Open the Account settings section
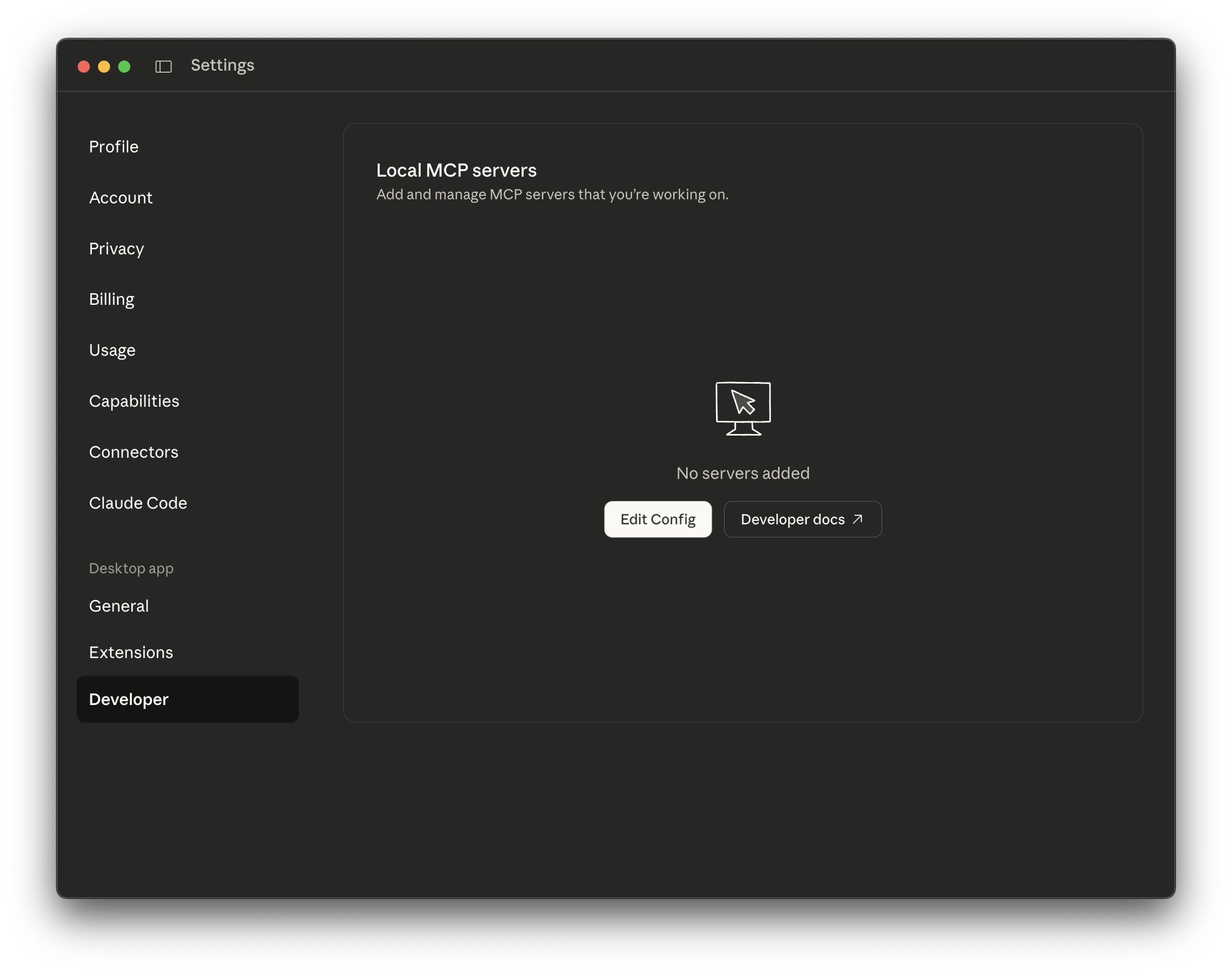Image resolution: width=1232 pixels, height=973 pixels. click(120, 198)
